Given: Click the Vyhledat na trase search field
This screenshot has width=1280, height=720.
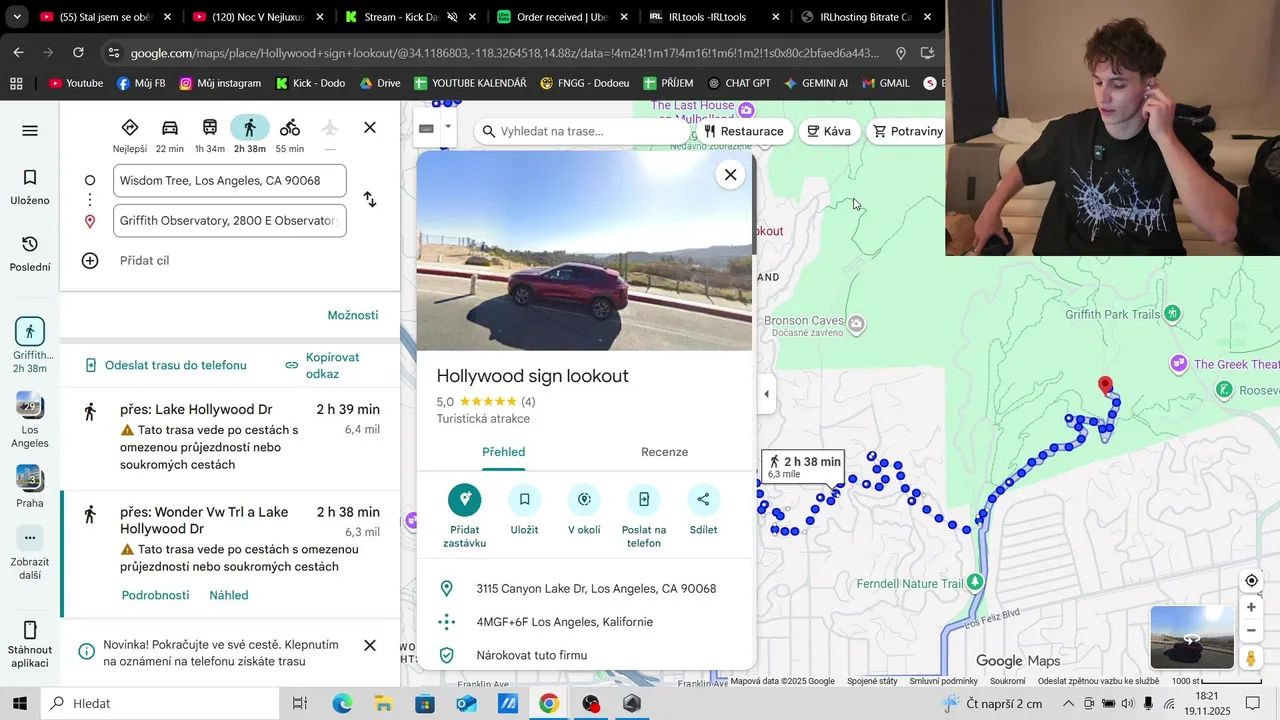Looking at the screenshot, I should click(x=585, y=131).
